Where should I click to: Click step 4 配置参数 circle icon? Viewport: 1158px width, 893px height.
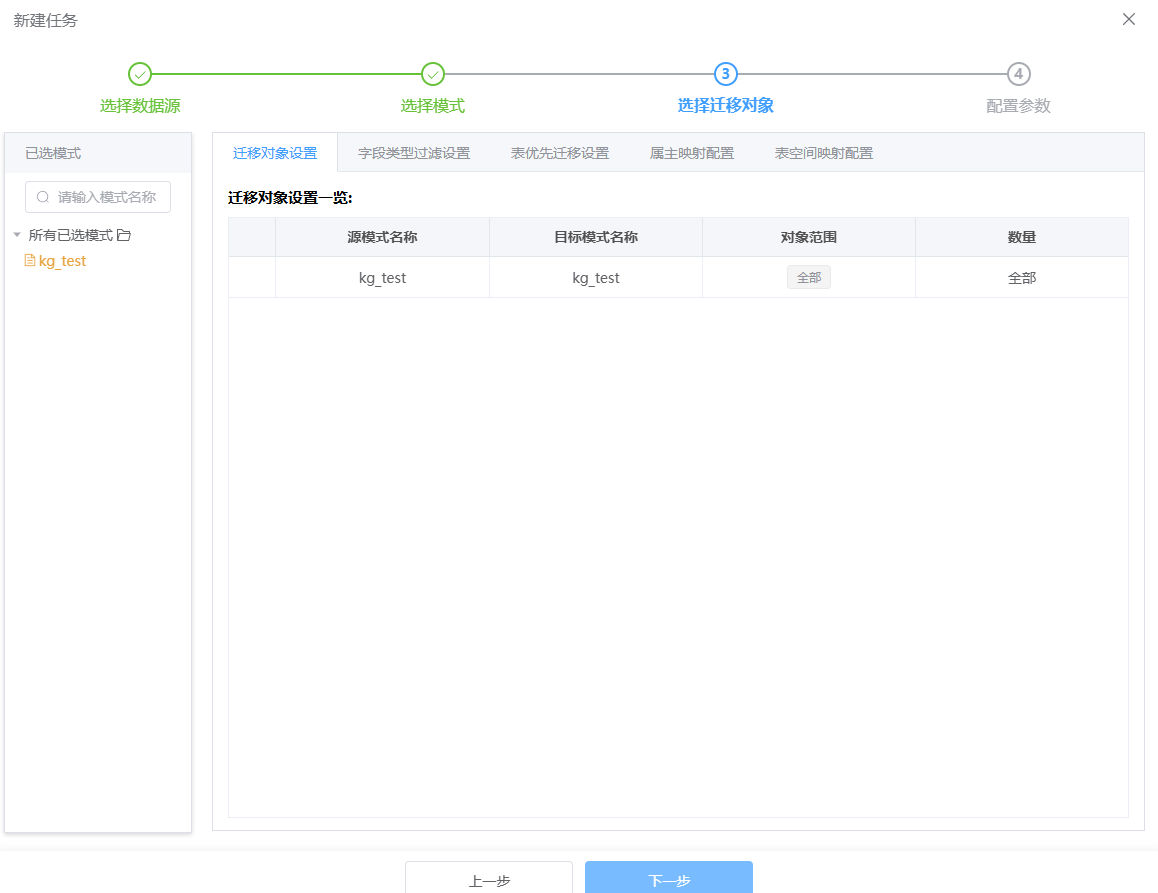pyautogui.click(x=1018, y=74)
